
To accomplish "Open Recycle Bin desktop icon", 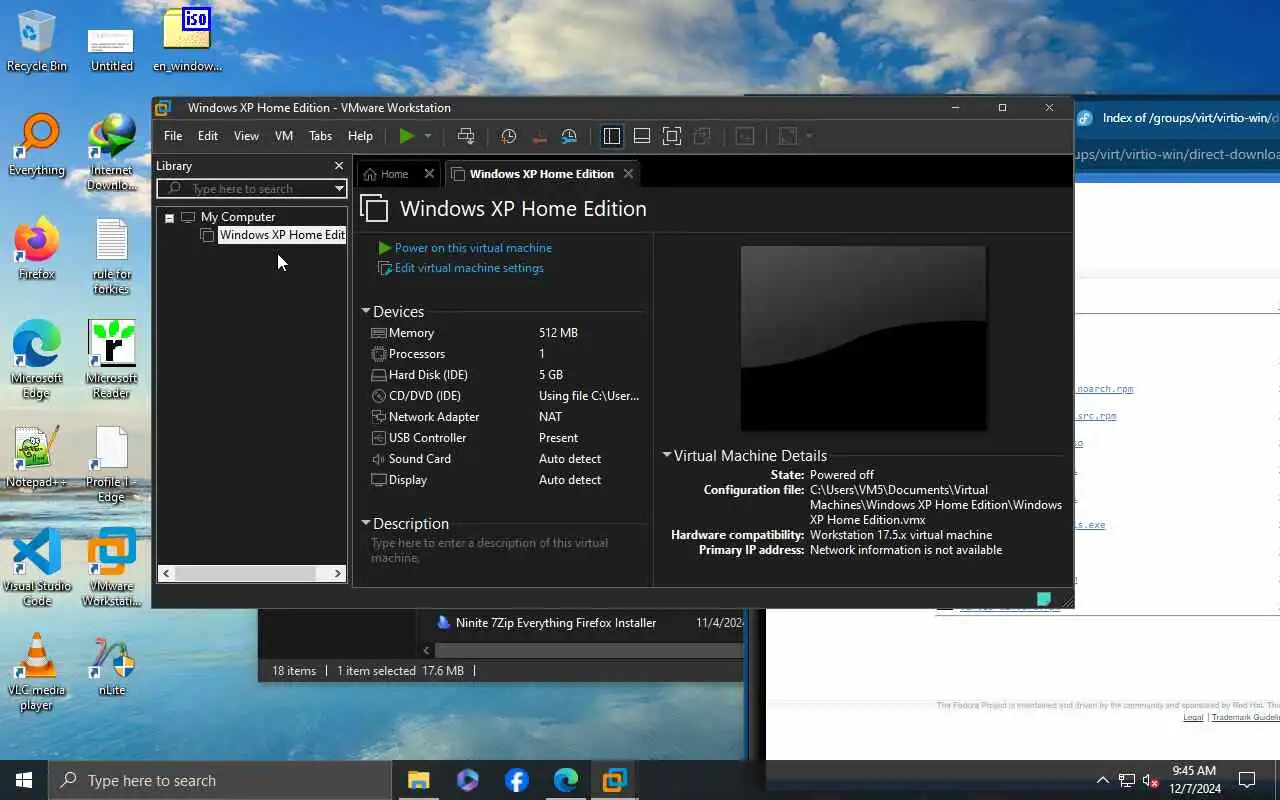I will click(37, 41).
